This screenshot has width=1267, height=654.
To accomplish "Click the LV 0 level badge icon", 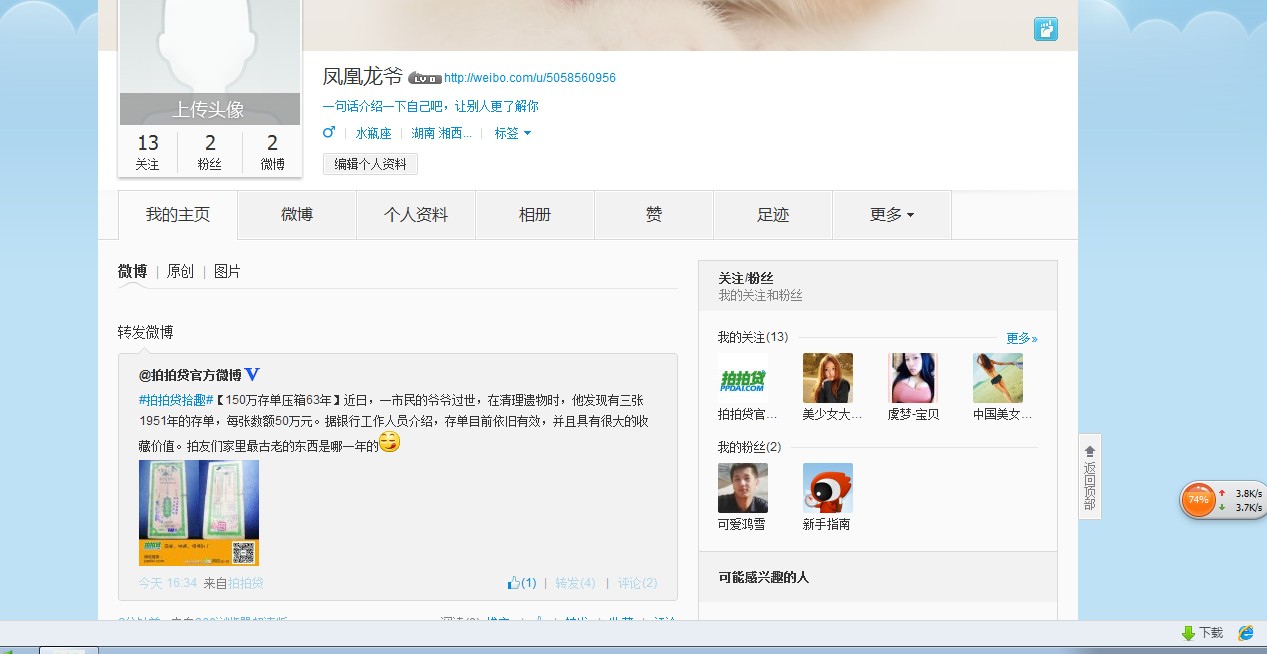I will click(424, 78).
